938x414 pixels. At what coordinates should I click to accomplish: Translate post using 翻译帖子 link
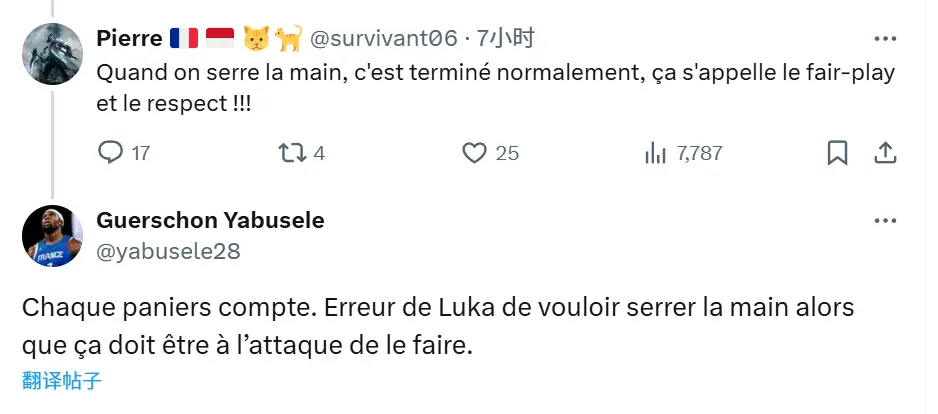point(62,381)
